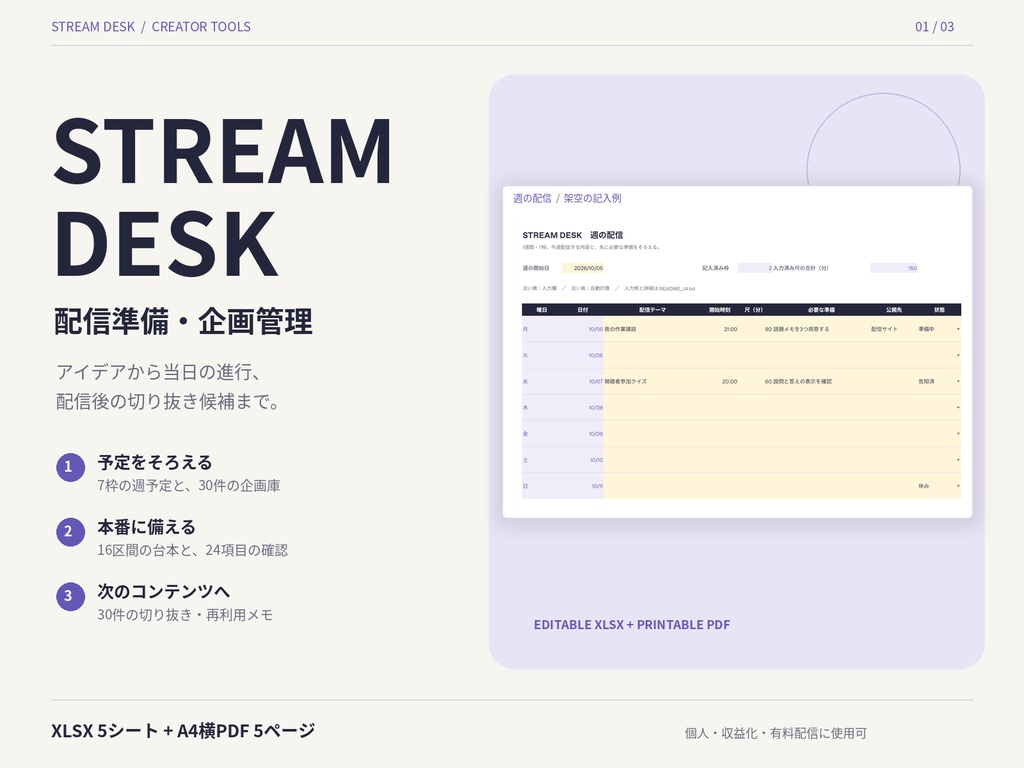Click the 話題メモを3つ用意する cell
The image size is (1024, 768).
821,329
